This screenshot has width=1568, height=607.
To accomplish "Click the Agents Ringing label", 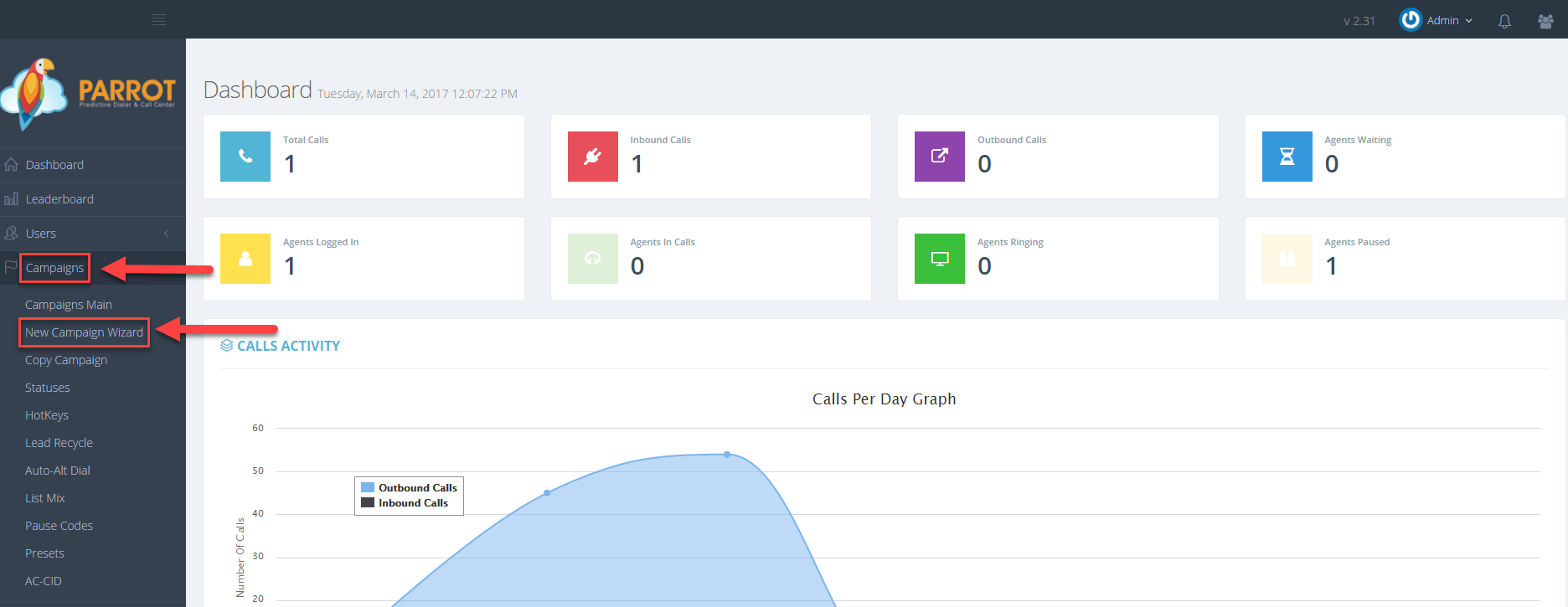I will click(x=1010, y=242).
